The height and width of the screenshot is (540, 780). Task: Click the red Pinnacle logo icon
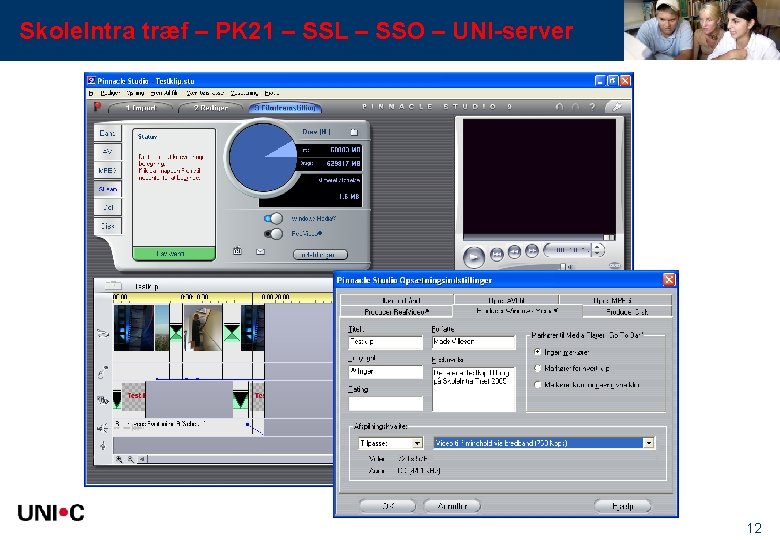tap(98, 106)
